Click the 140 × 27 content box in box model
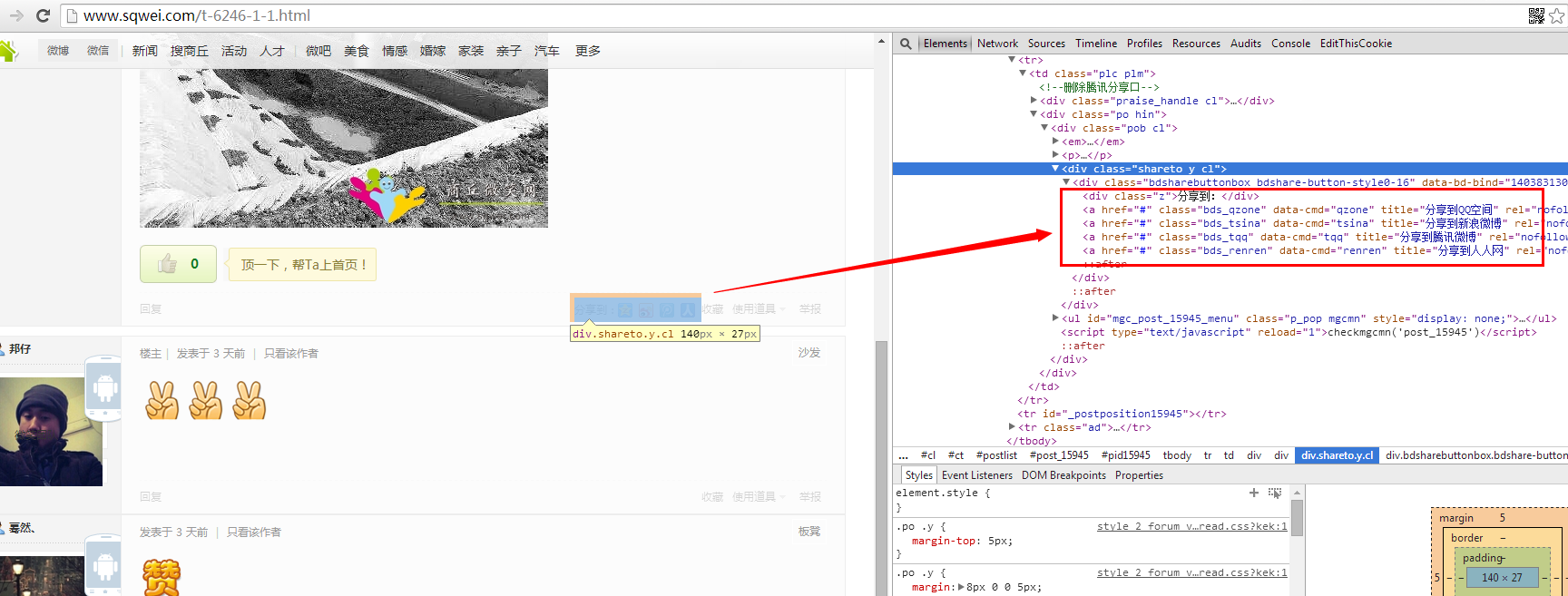The width and height of the screenshot is (1568, 596). [x=1502, y=578]
